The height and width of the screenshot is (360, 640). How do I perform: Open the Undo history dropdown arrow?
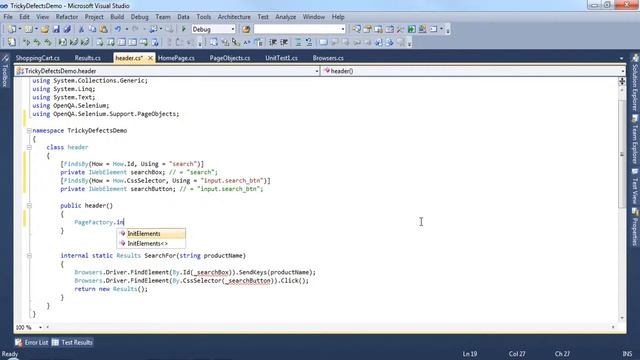click(126, 29)
